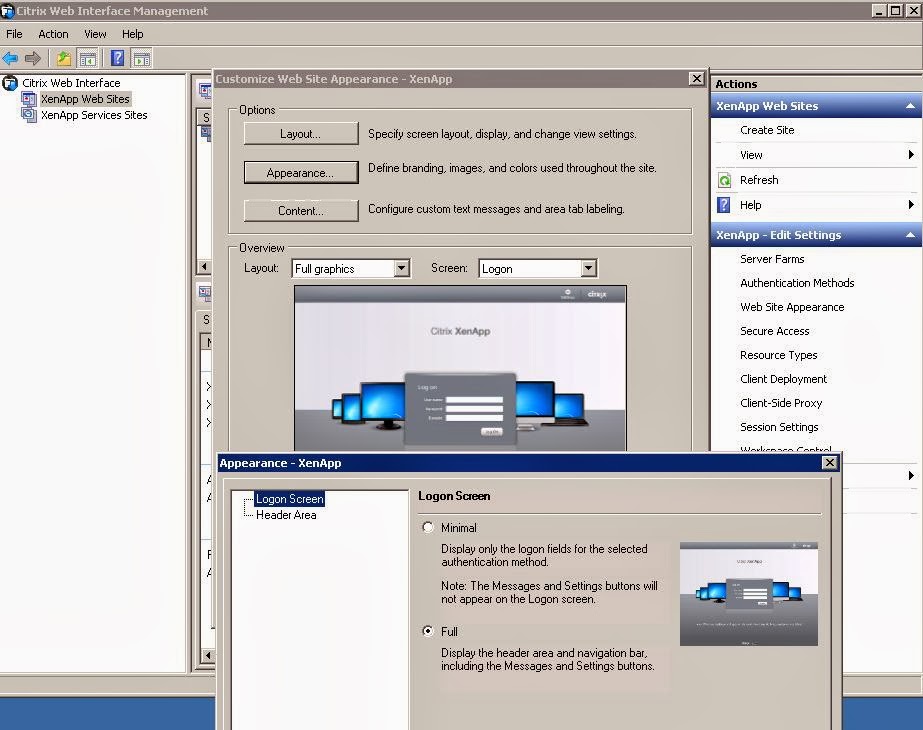923x730 pixels.
Task: Click the Forward arrow toolbar icon
Action: pyautogui.click(x=33, y=58)
